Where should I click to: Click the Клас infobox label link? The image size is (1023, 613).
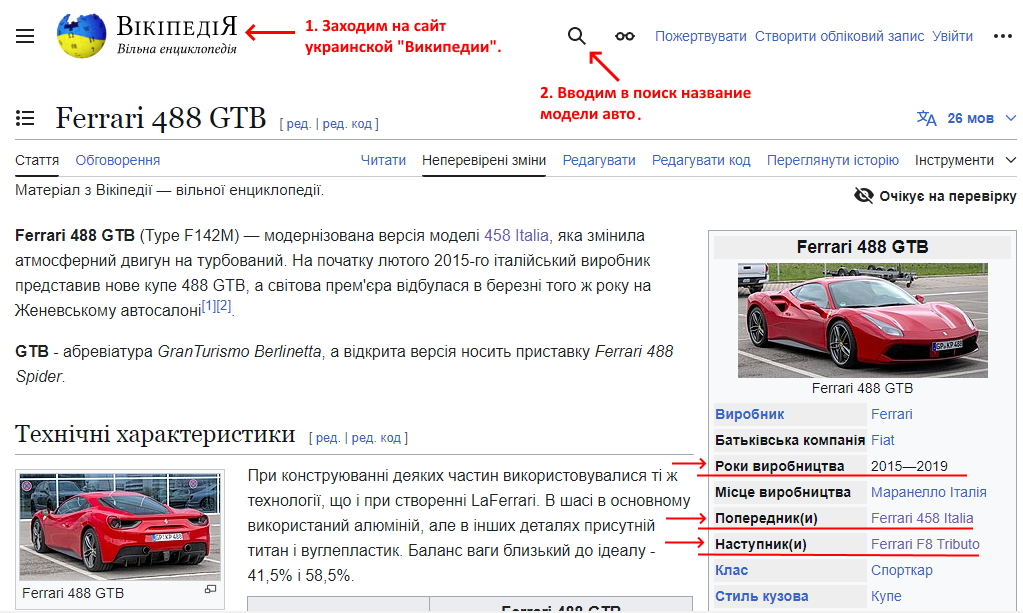tap(731, 571)
